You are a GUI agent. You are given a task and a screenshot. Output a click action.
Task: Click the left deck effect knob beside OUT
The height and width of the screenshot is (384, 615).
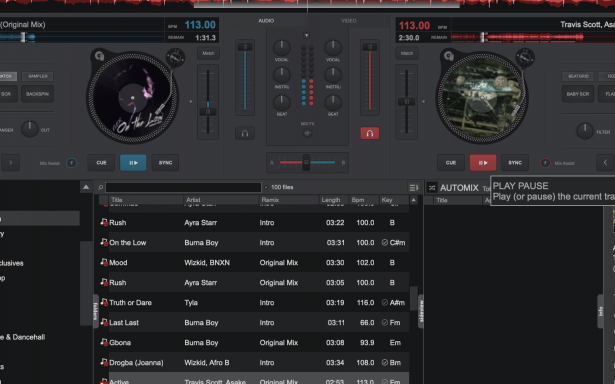[29, 129]
